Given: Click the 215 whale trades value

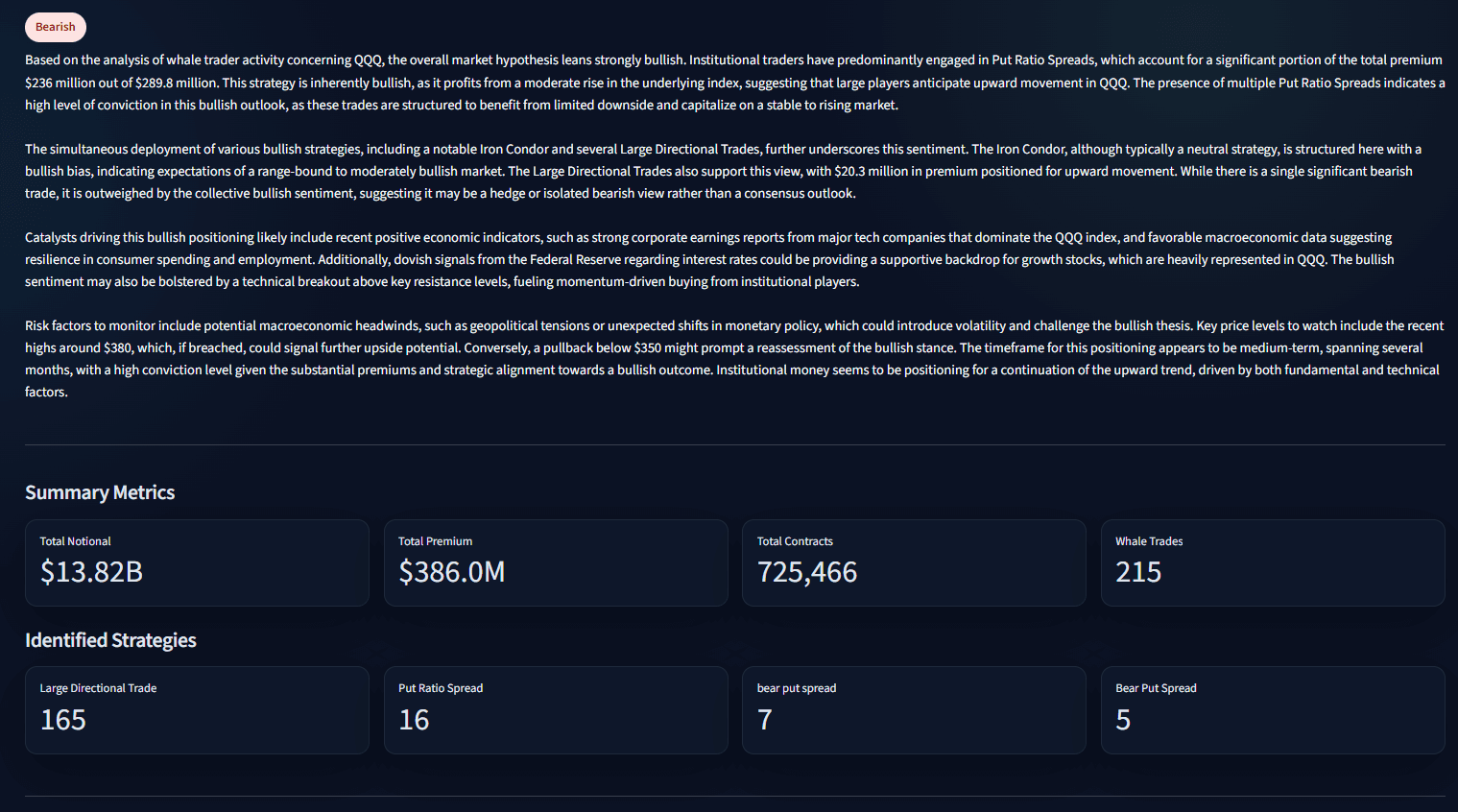Looking at the screenshot, I should click(x=1138, y=572).
